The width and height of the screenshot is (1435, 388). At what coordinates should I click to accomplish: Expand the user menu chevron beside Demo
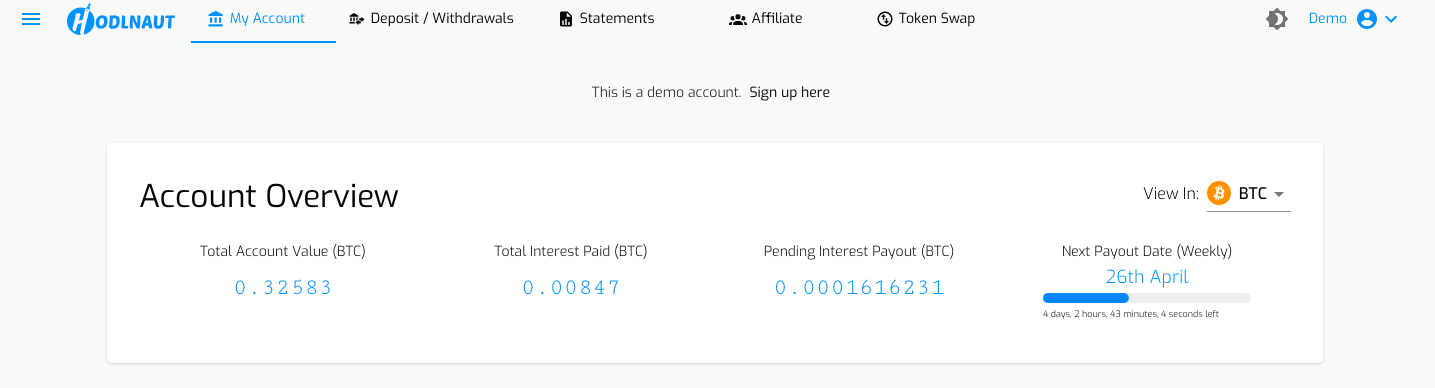point(1390,19)
